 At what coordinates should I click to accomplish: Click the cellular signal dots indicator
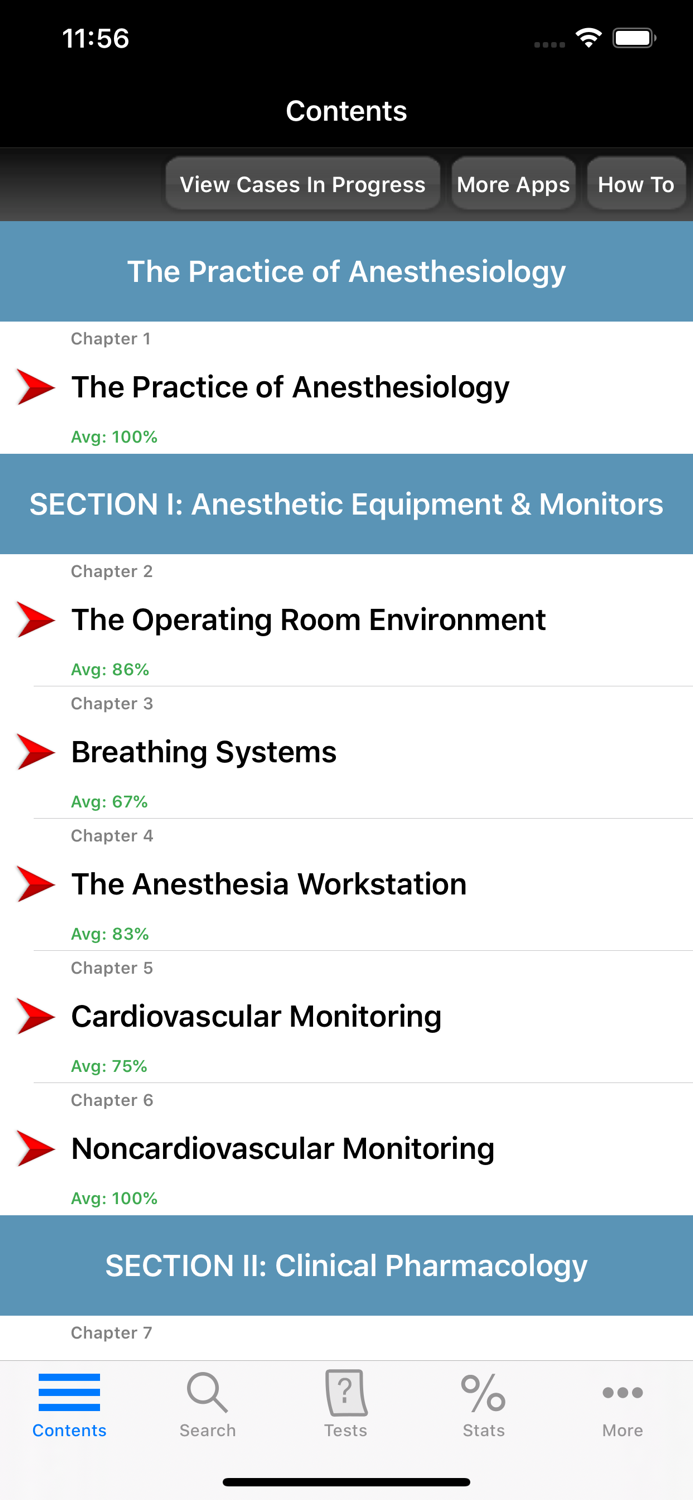coord(549,44)
